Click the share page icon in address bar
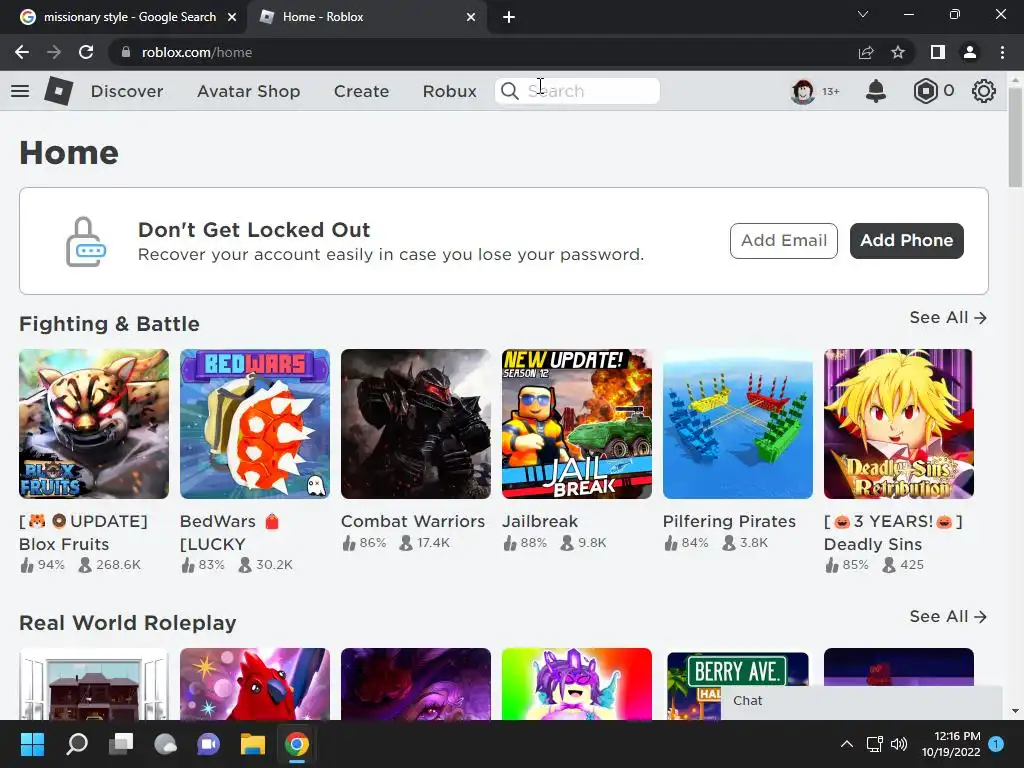 pyautogui.click(x=866, y=52)
